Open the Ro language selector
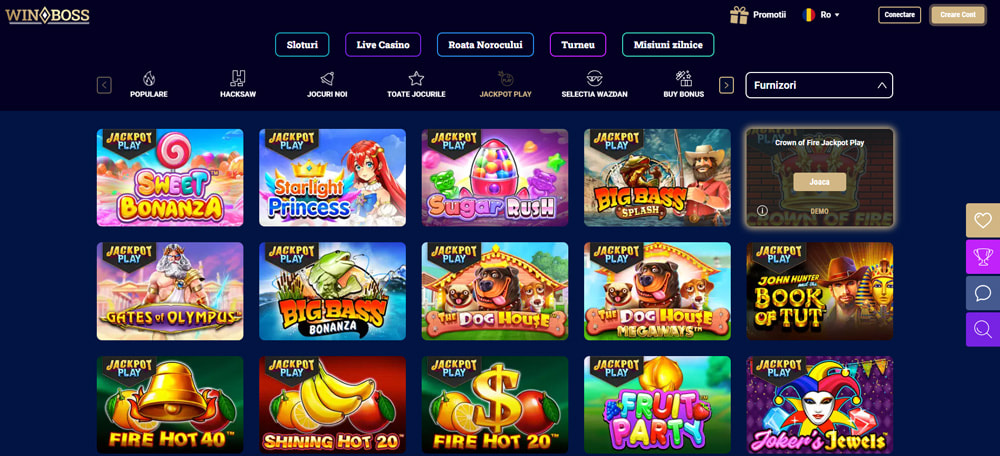The image size is (1000, 456). point(821,15)
